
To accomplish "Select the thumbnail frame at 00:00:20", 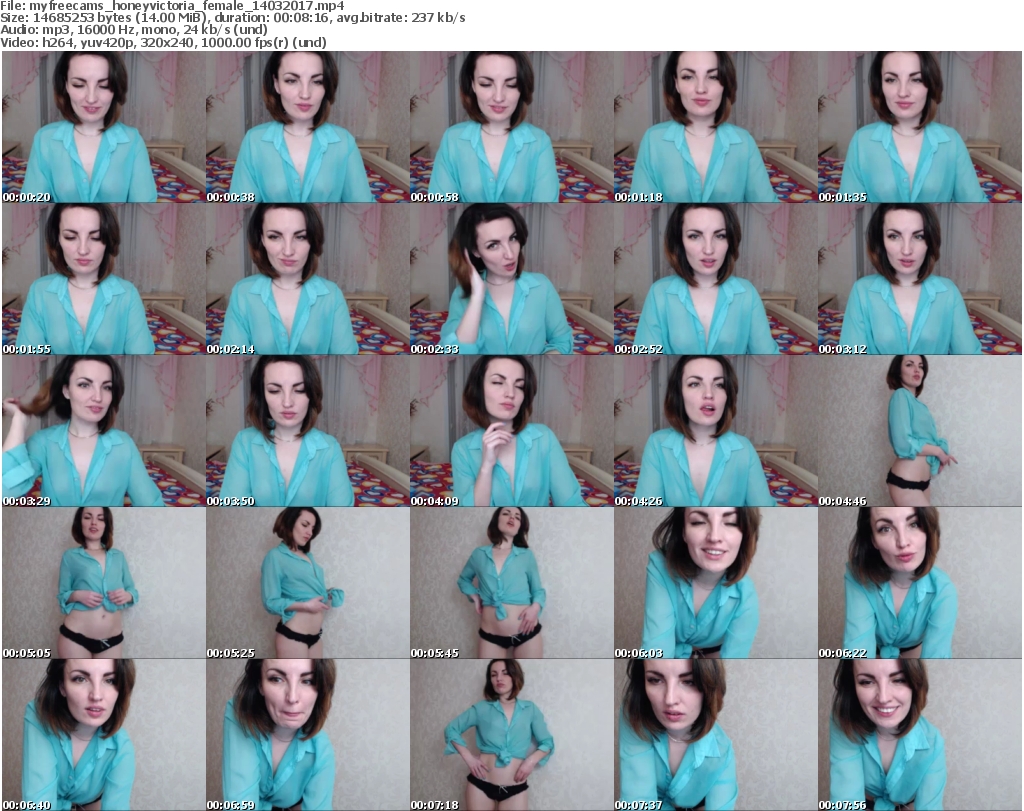I will [x=104, y=127].
